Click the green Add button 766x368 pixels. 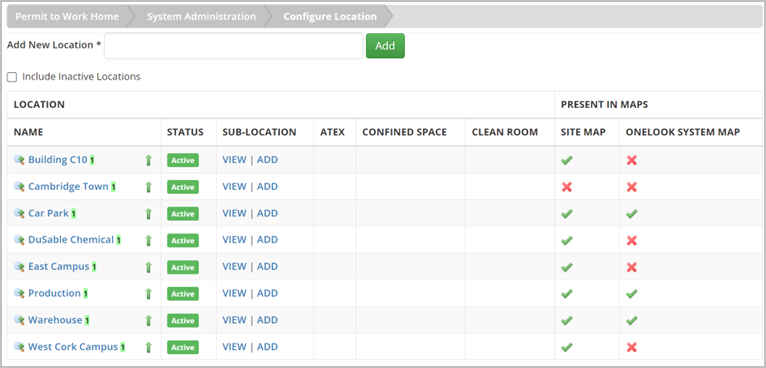385,46
